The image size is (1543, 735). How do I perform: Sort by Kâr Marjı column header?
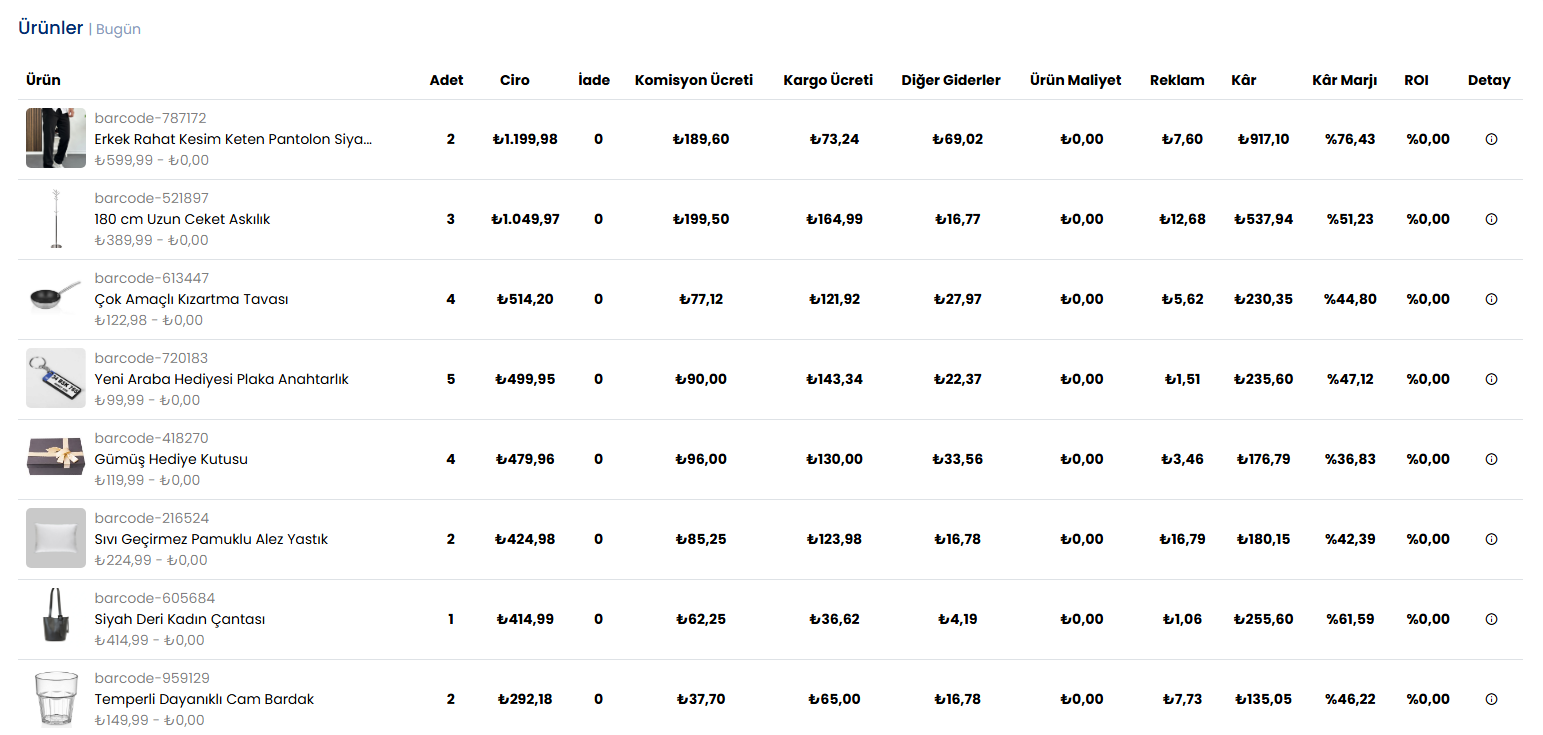point(1344,80)
